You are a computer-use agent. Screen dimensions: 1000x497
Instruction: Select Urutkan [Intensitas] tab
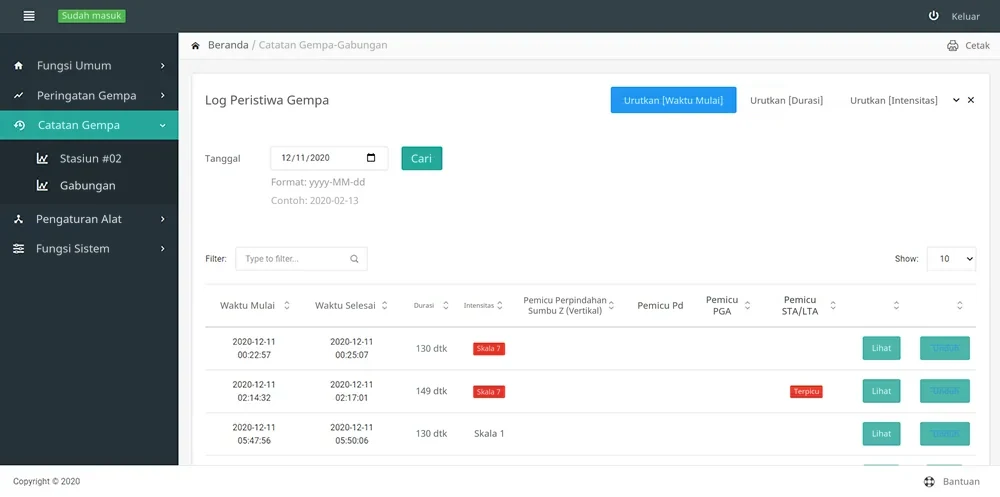tap(893, 100)
